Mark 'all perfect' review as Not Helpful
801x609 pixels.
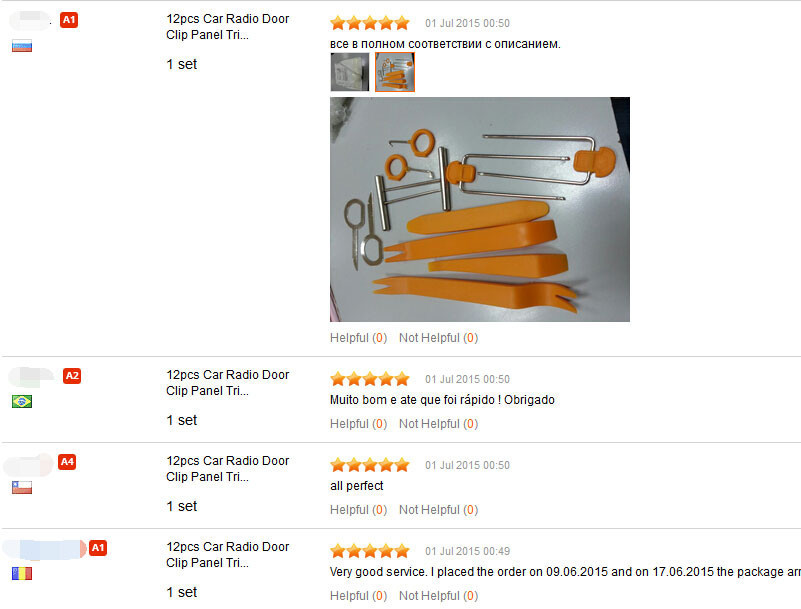pyautogui.click(x=438, y=509)
